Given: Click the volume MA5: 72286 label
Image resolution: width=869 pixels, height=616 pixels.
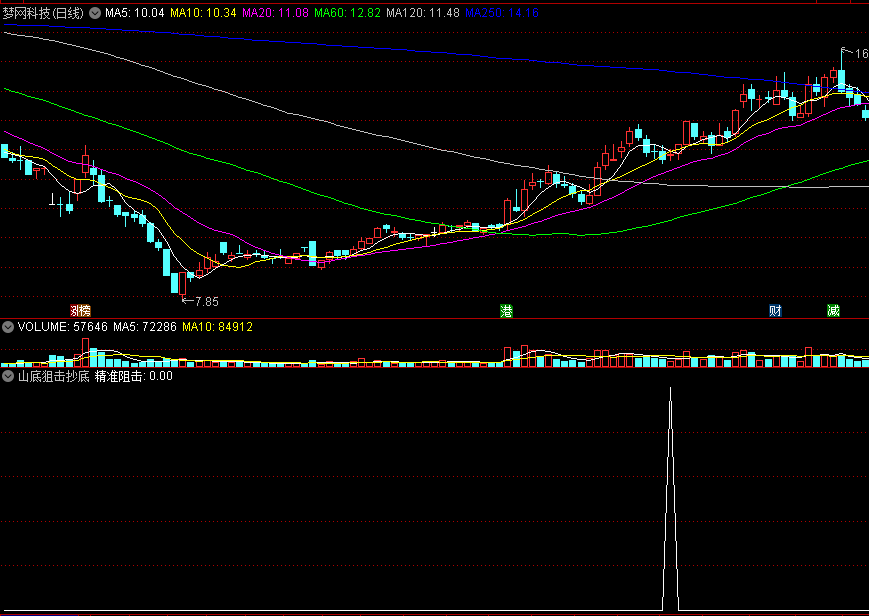Looking at the screenshot, I should point(145,327).
